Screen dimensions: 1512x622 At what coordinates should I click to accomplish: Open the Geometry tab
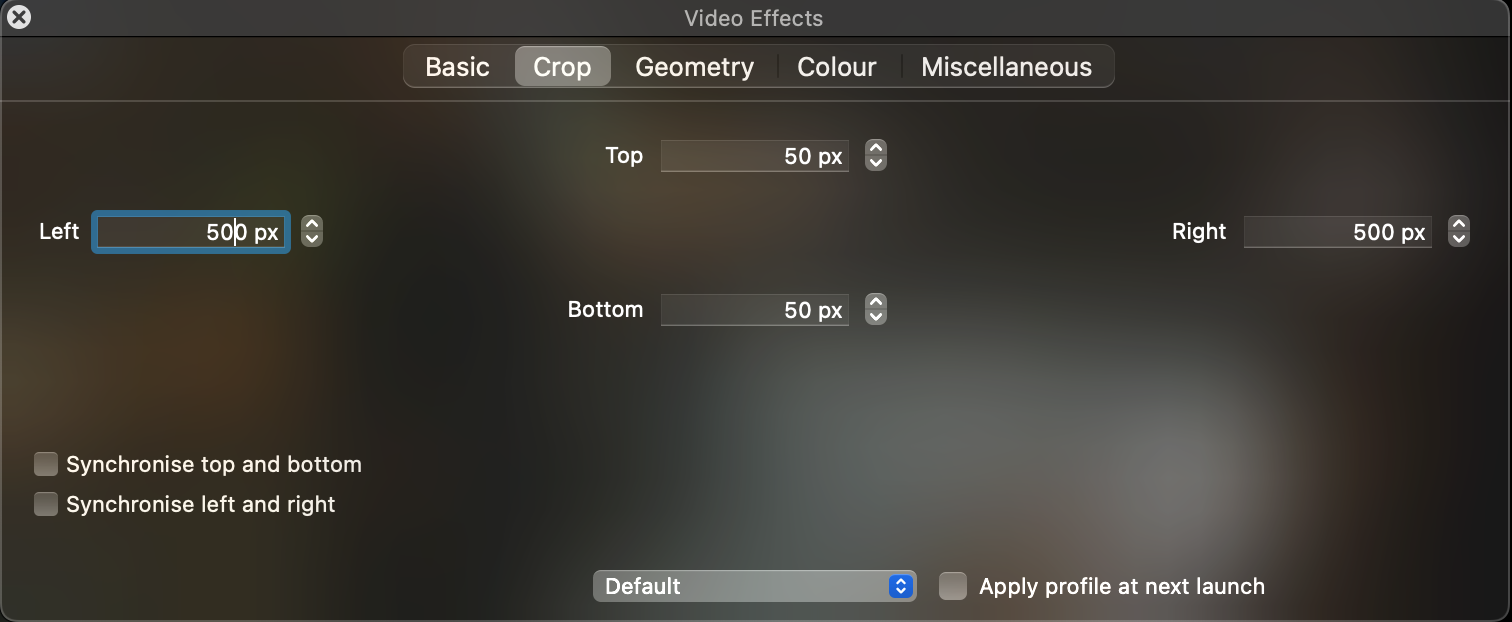pyautogui.click(x=694, y=67)
